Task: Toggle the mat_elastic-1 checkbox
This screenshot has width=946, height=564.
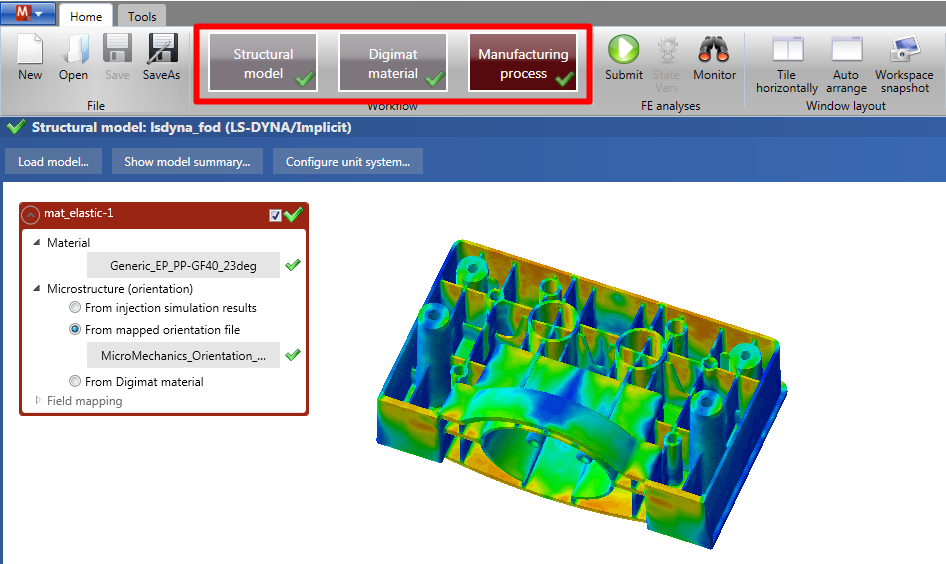Action: point(275,215)
